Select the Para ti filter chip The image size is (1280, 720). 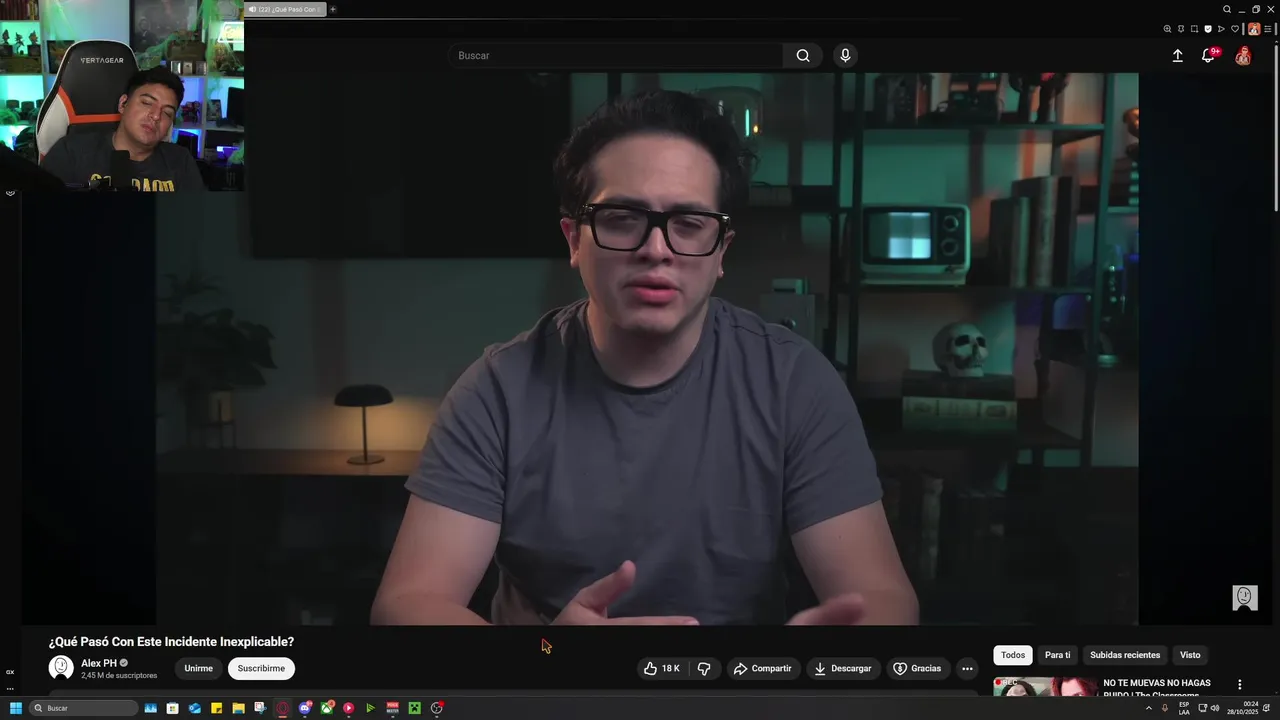point(1057,655)
